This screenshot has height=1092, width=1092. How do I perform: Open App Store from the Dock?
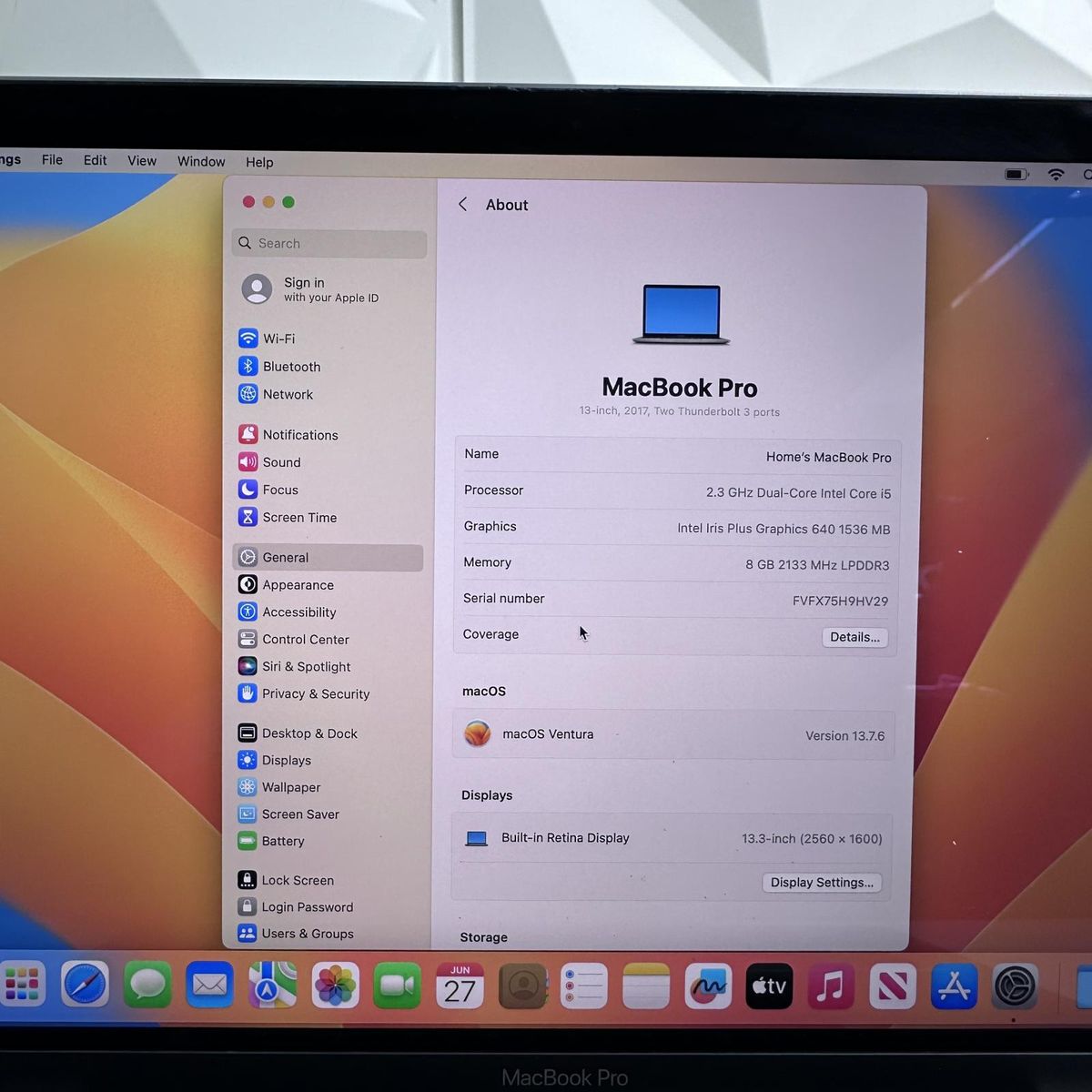[x=954, y=986]
